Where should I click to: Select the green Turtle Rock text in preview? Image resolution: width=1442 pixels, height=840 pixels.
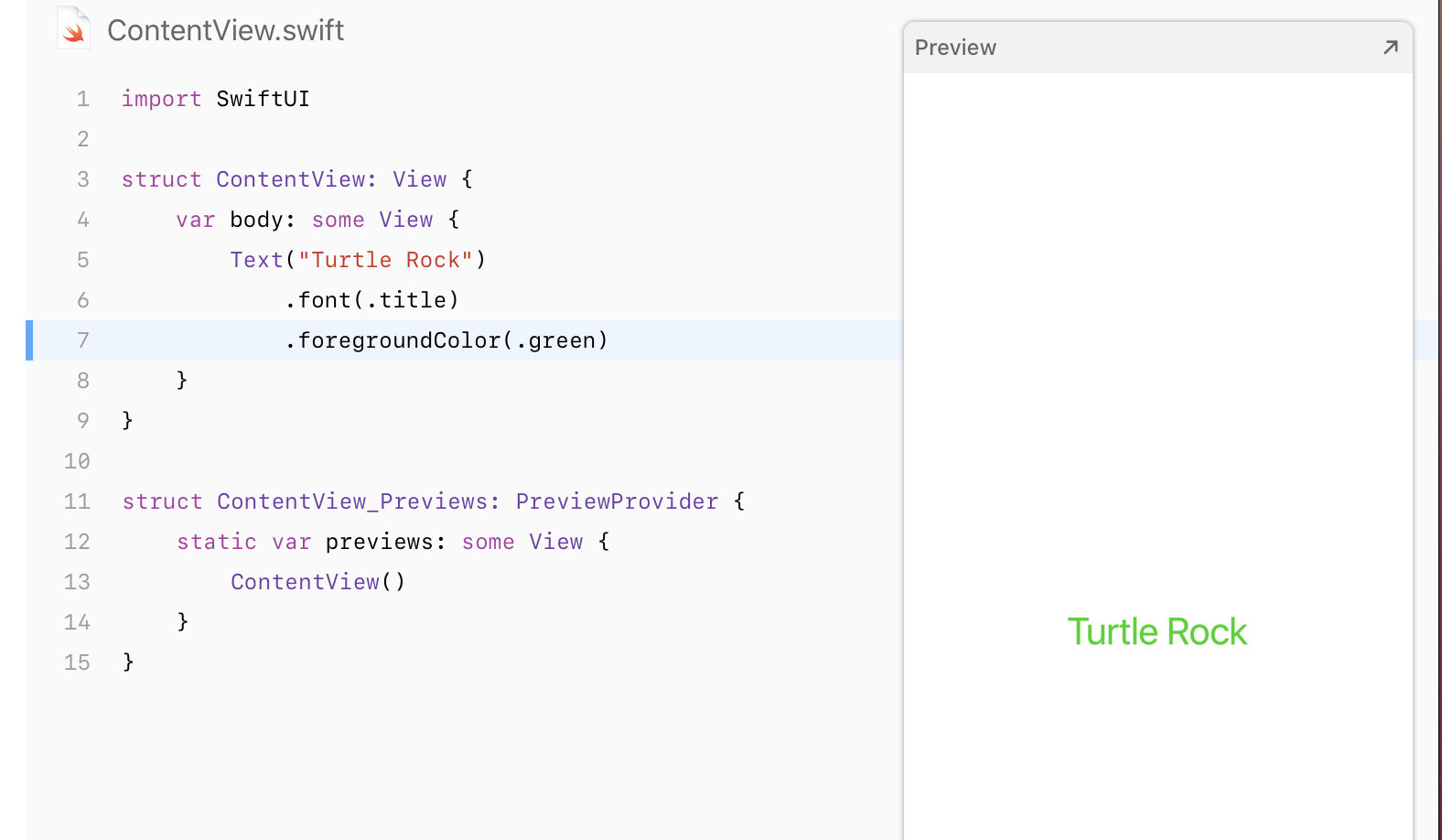[x=1157, y=632]
